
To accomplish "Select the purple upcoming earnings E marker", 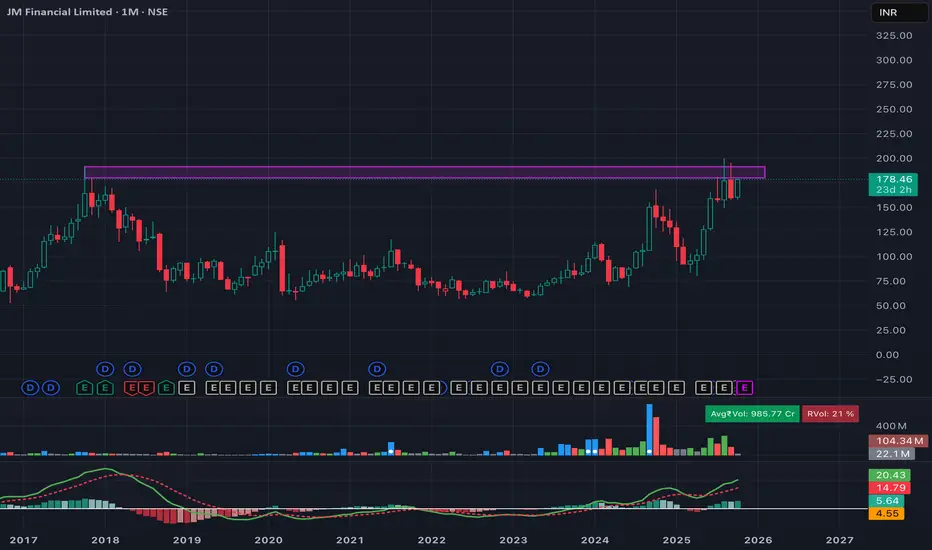I will tap(744, 388).
